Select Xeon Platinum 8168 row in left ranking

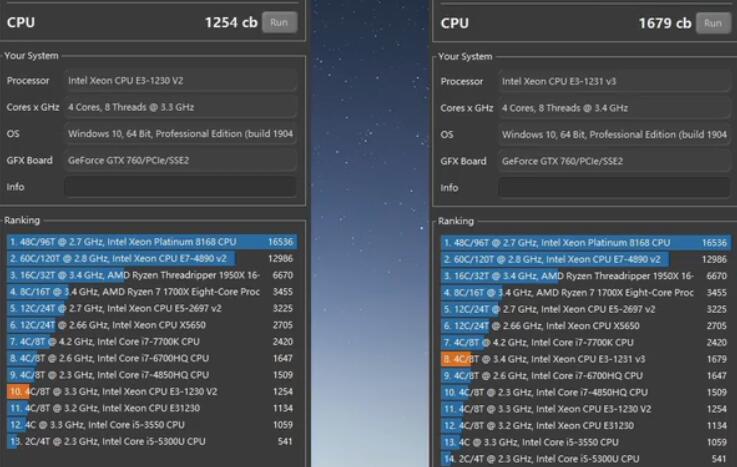(x=151, y=242)
